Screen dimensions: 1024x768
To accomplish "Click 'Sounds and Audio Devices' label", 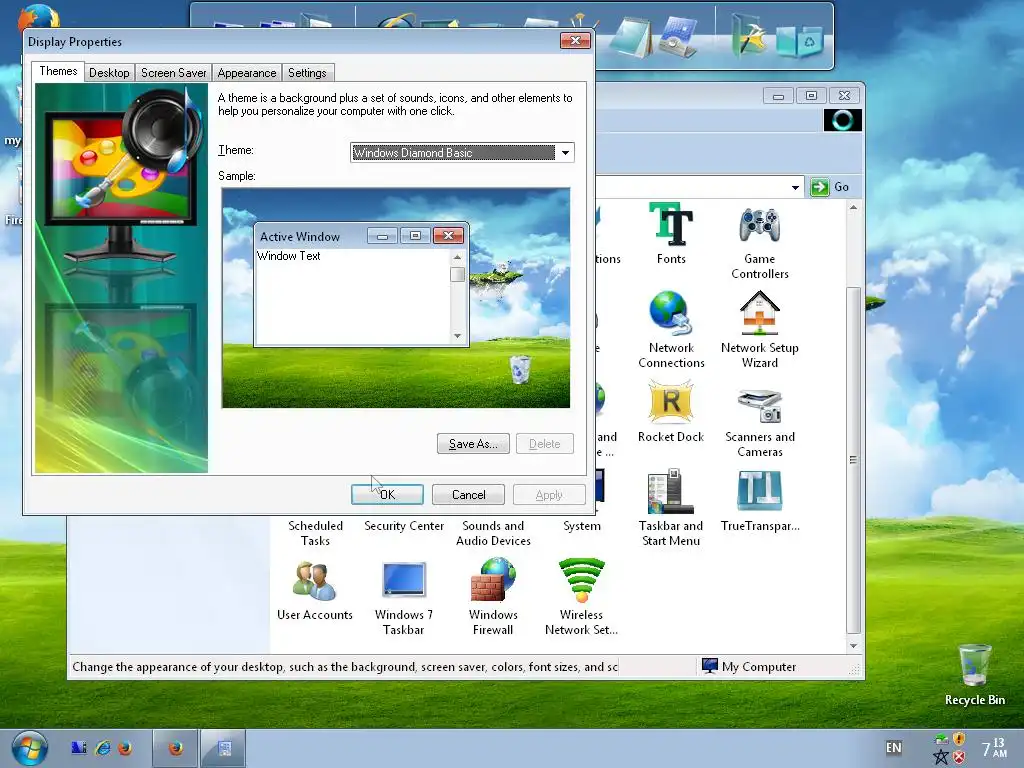I will coord(493,533).
